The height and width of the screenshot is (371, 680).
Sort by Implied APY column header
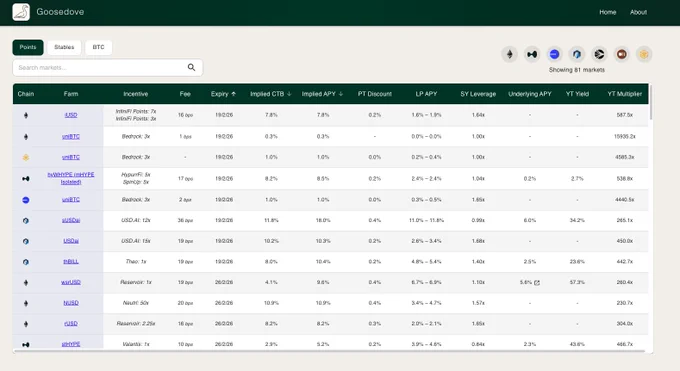(322, 94)
